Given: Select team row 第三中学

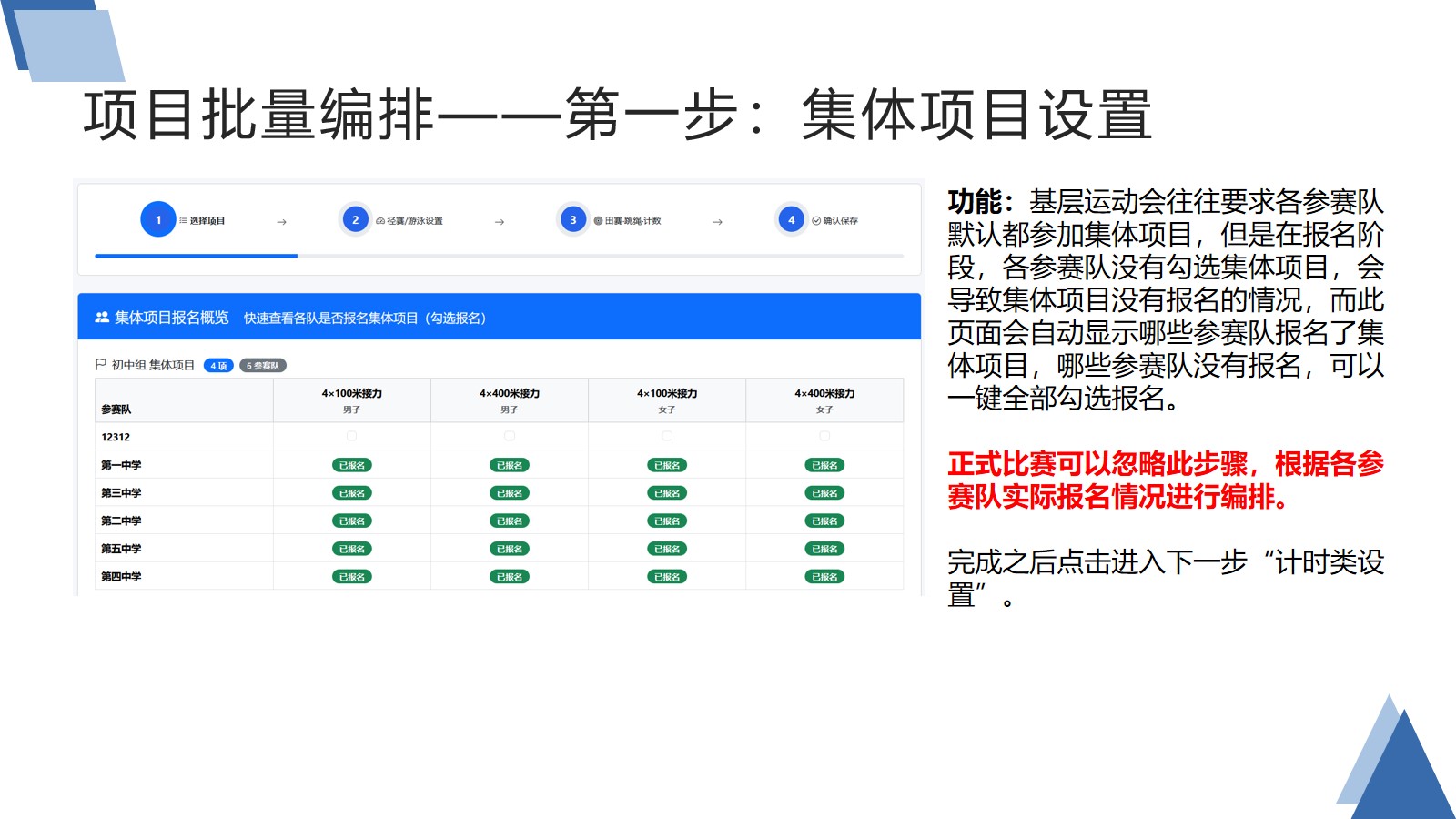Looking at the screenshot, I should pos(499,493).
